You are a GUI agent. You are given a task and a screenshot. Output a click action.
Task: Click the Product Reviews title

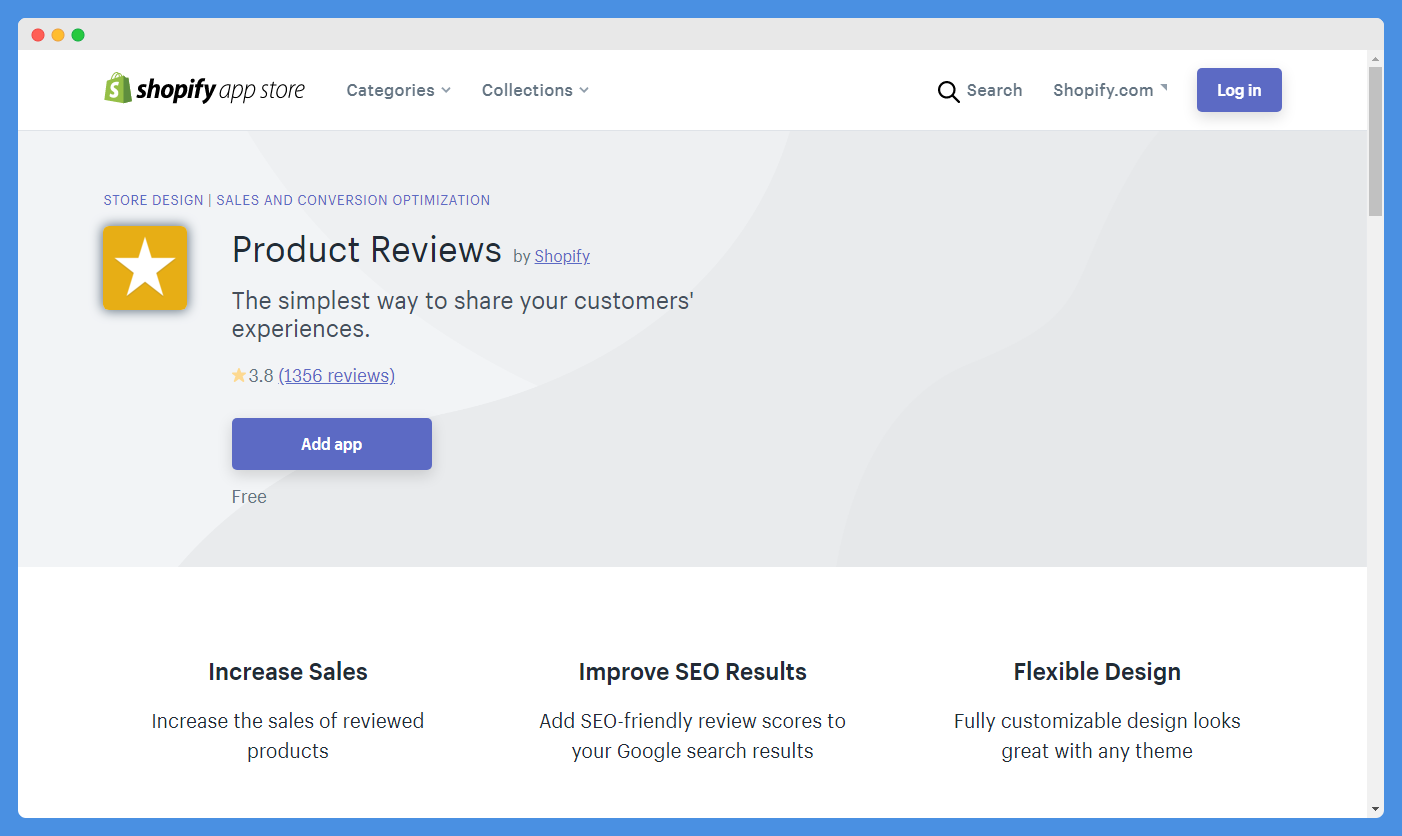pos(366,249)
